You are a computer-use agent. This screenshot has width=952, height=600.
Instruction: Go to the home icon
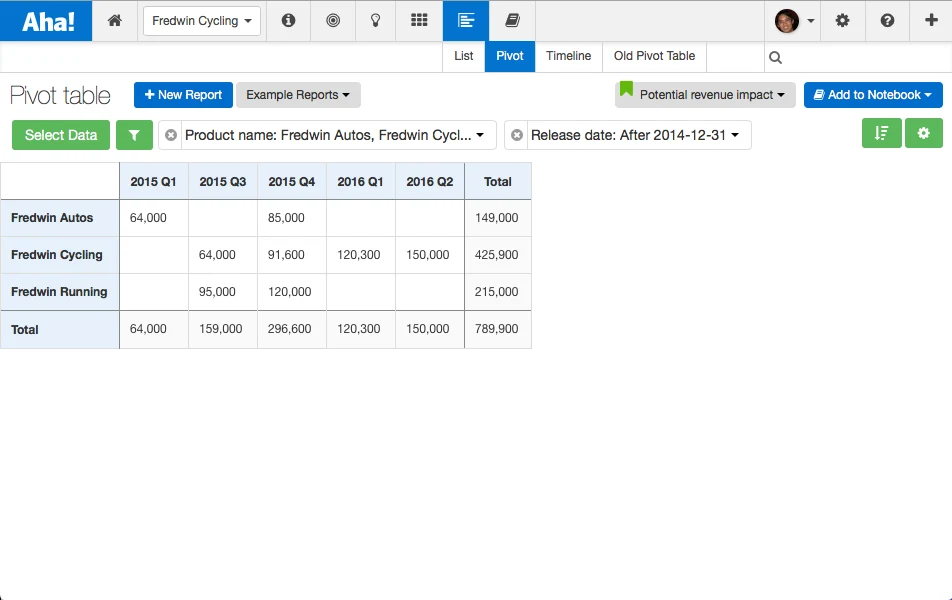[x=115, y=21]
